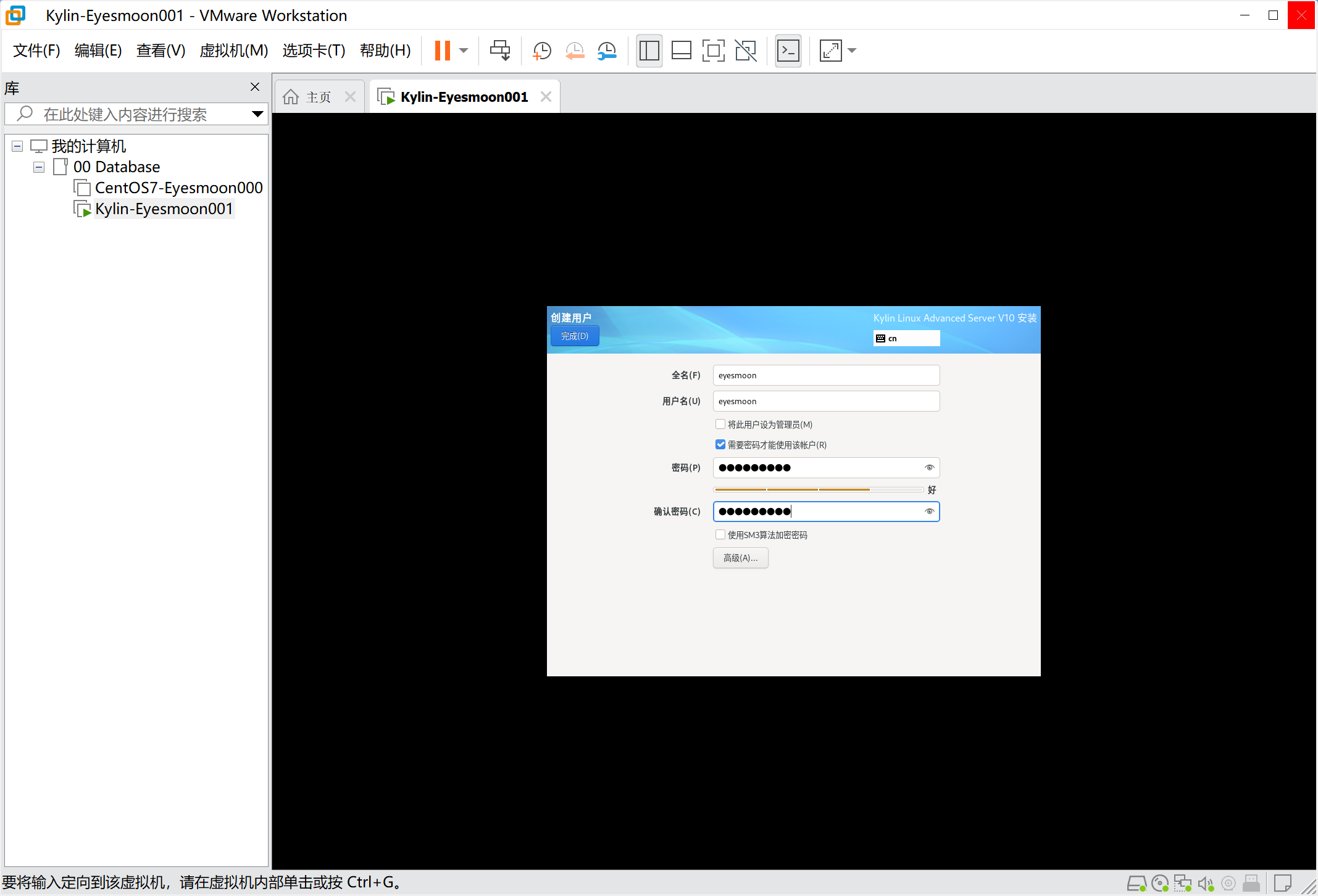Close the 主页 tab

click(x=350, y=97)
